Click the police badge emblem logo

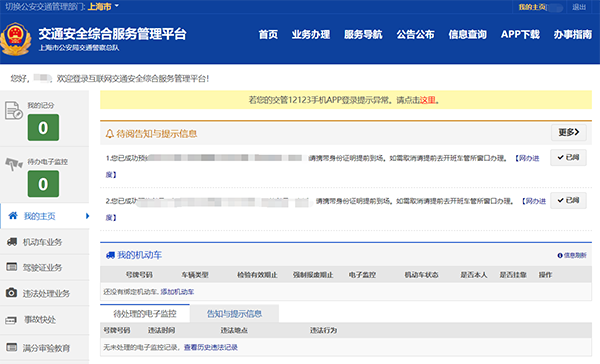16,39
